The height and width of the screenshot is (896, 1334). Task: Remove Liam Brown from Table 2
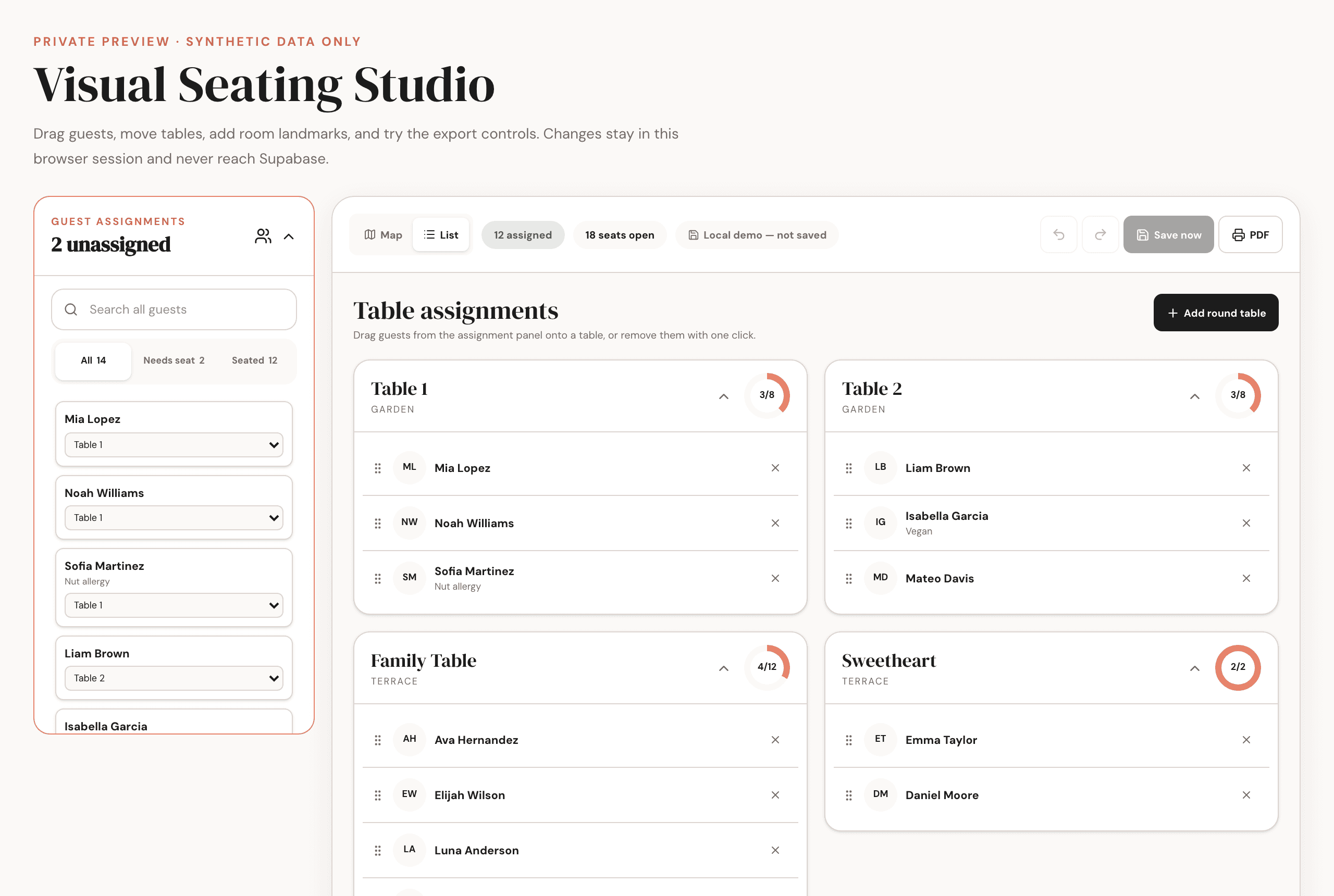coord(1246,468)
